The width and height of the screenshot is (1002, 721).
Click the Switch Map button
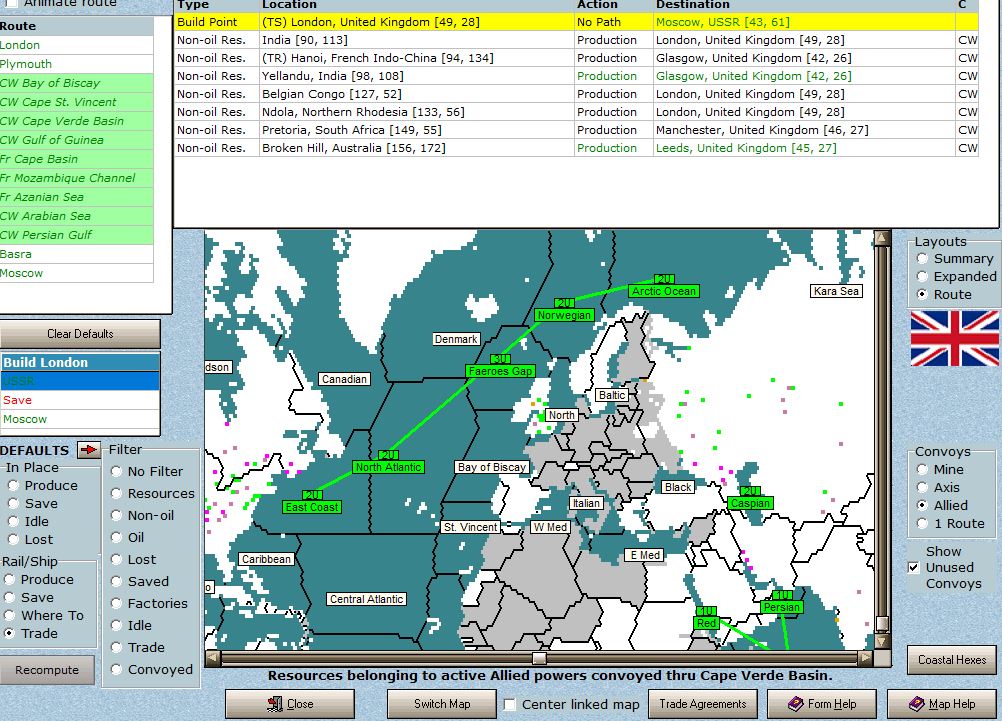coord(442,704)
